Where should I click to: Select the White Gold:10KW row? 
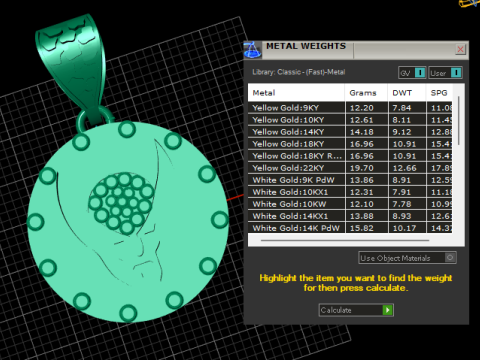(350, 204)
